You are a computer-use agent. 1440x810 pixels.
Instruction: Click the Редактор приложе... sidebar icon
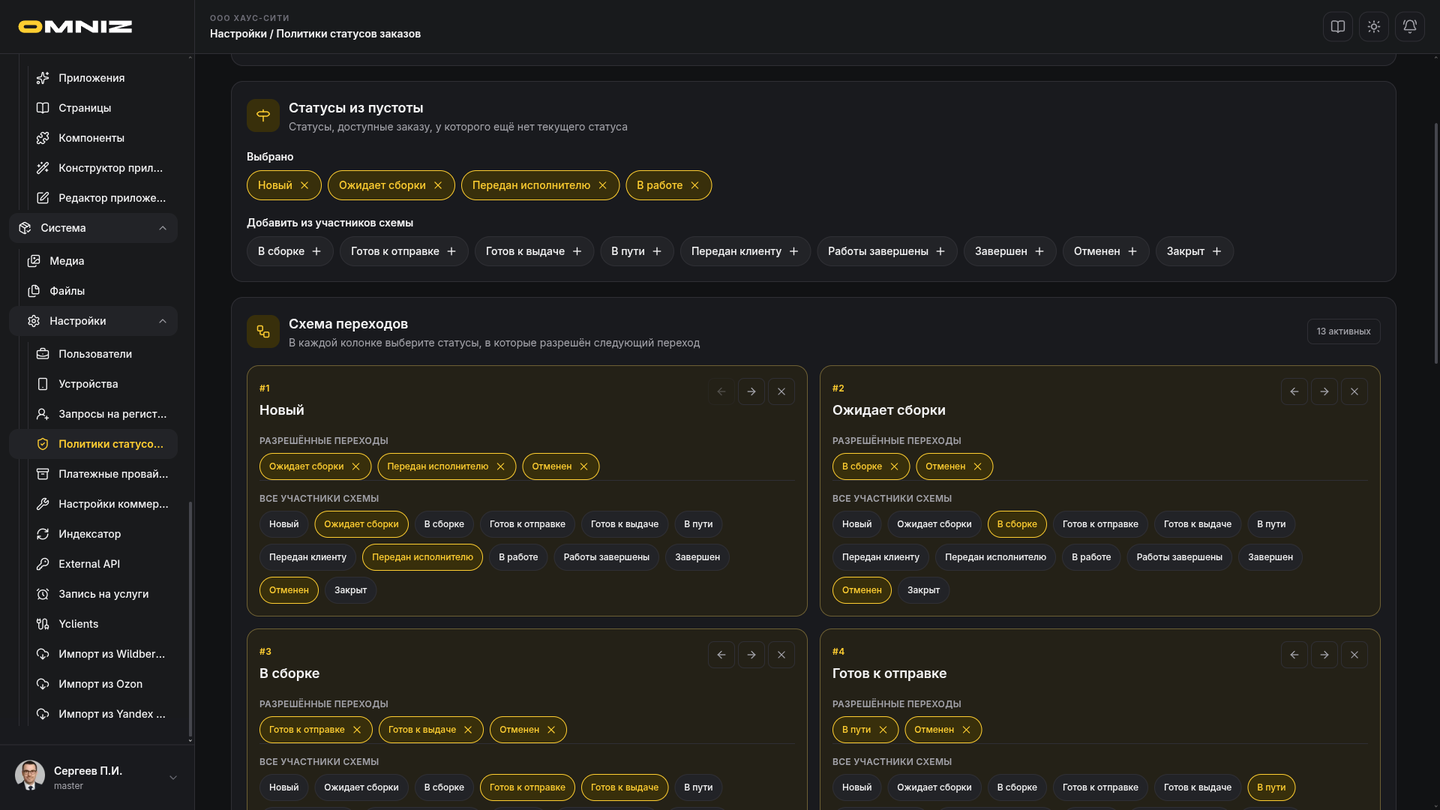pyautogui.click(x=43, y=198)
